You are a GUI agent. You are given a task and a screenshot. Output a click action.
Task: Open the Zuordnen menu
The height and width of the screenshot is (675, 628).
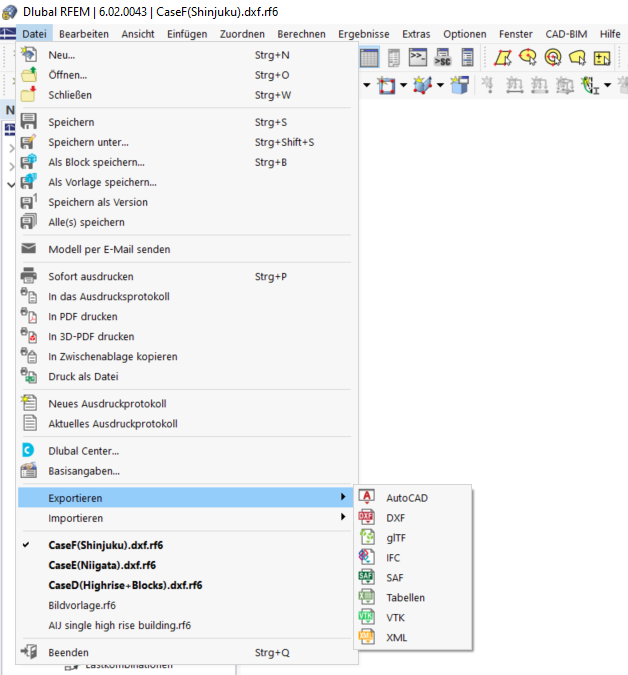242,34
